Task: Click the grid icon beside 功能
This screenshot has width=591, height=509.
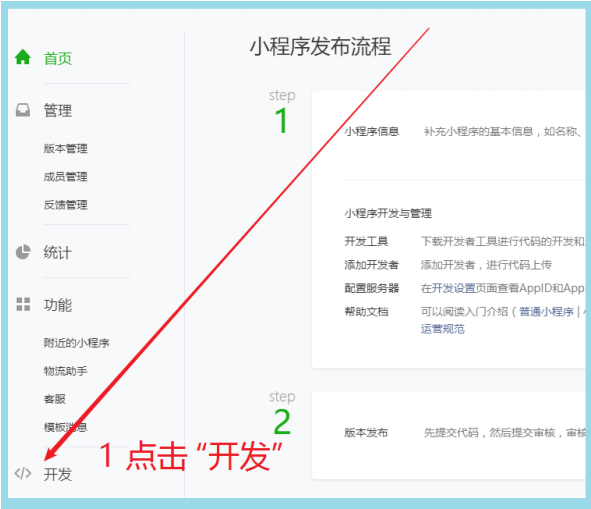Action: pos(23,304)
